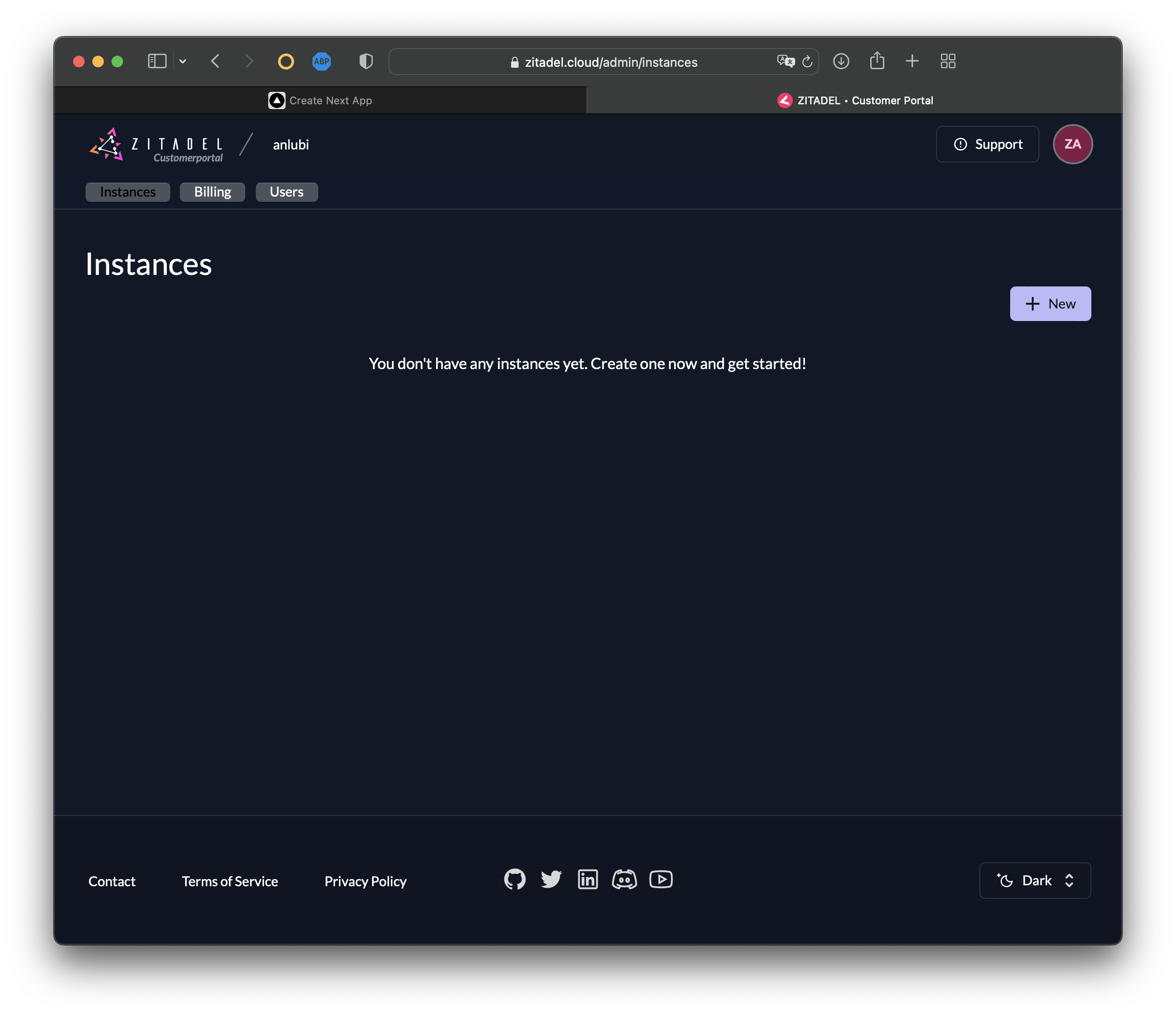Click the New instance button

click(1050, 303)
